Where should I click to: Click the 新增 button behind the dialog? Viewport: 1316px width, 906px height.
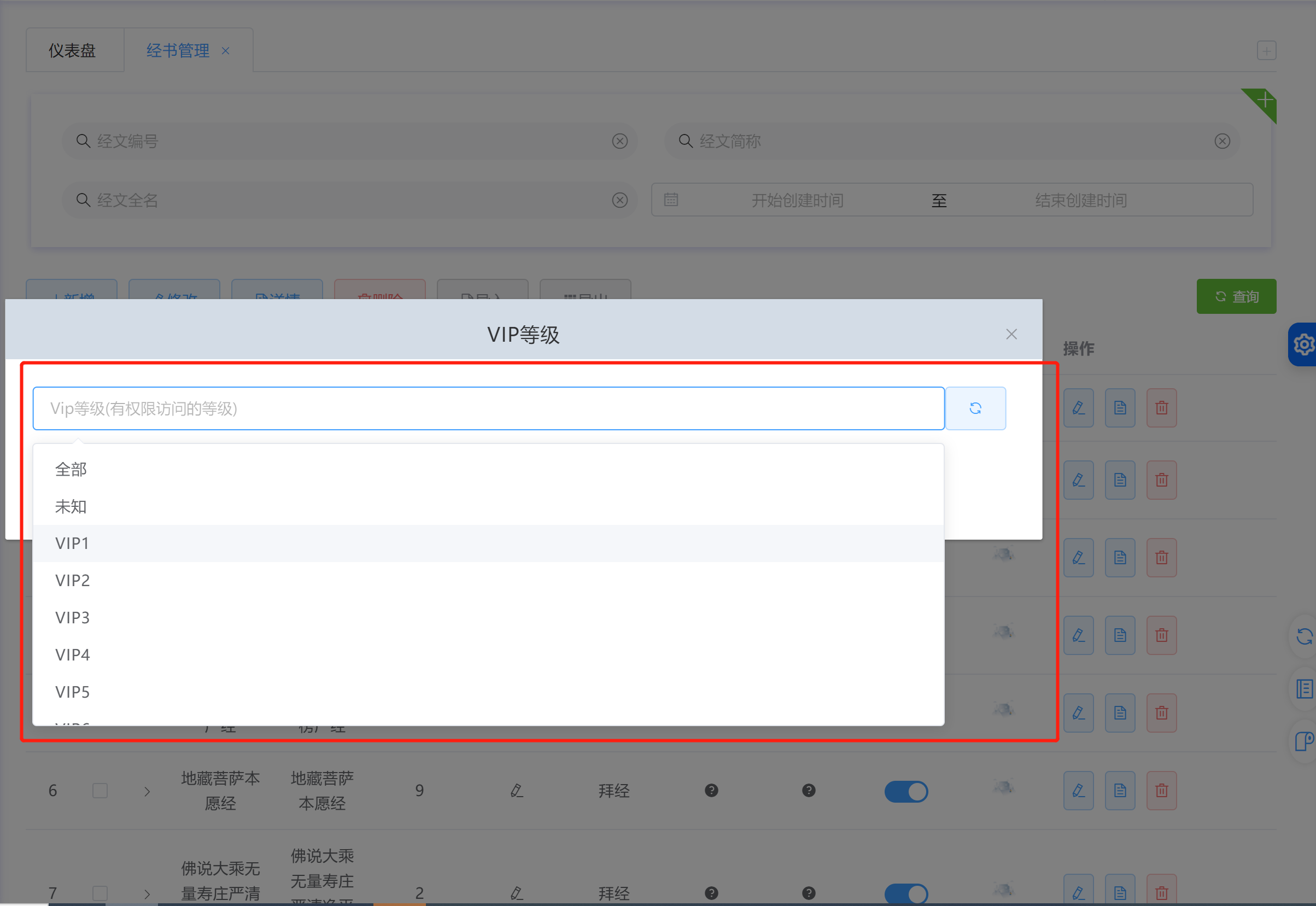tap(72, 289)
